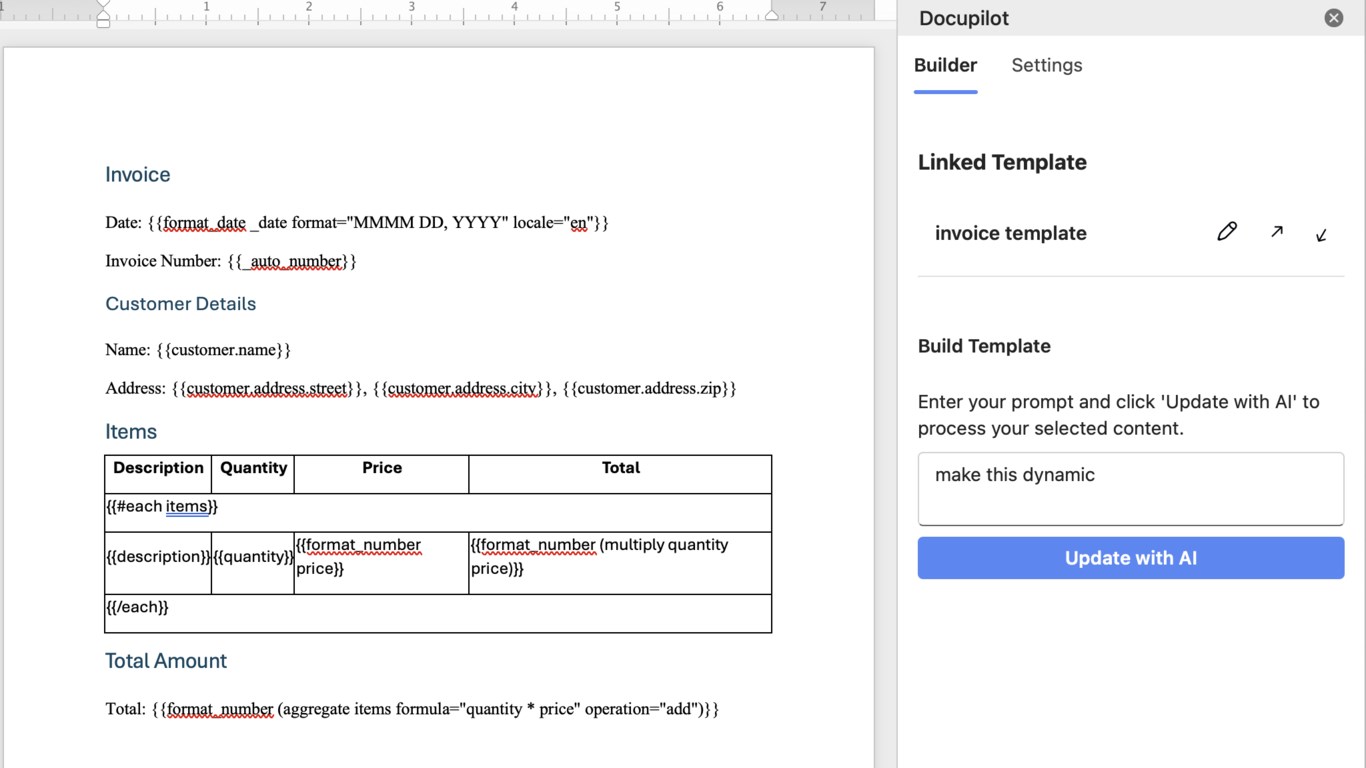Click the 'invoice template' name in panel
This screenshot has width=1366, height=768.
point(1011,233)
